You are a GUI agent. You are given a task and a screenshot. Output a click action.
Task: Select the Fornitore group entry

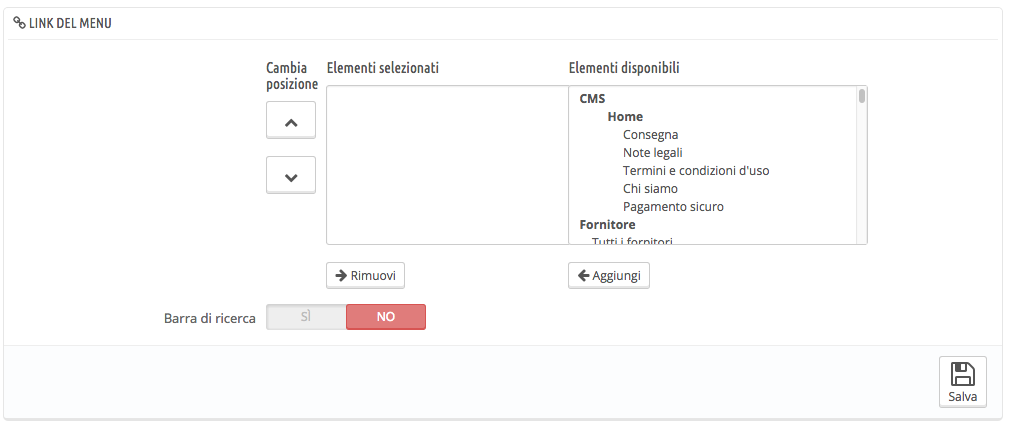tap(607, 225)
